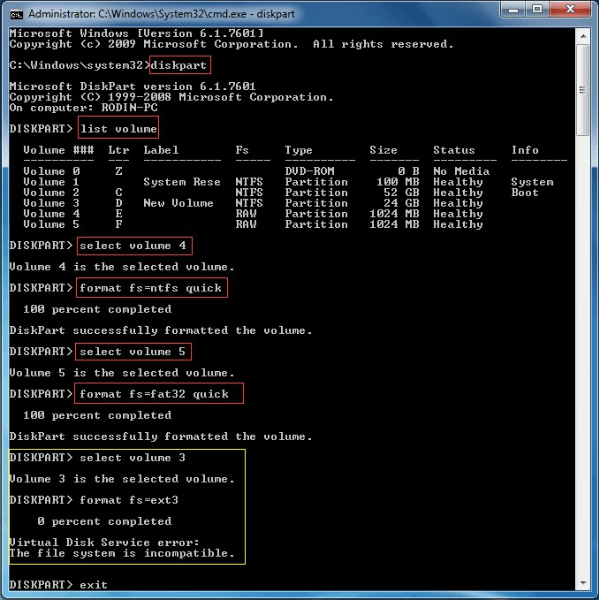
Task: Click 'Volume 5 is the selected volume.'
Action: point(122,373)
